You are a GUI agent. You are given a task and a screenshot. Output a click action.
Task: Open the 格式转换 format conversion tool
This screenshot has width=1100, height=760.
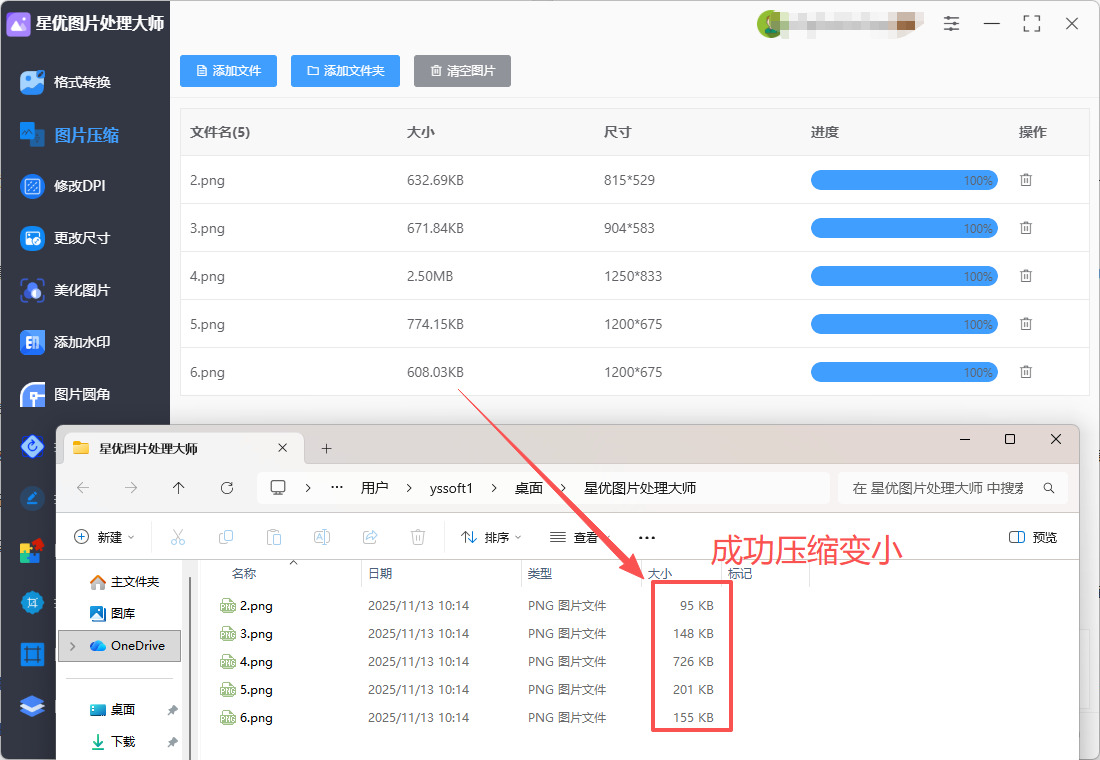tap(65, 82)
